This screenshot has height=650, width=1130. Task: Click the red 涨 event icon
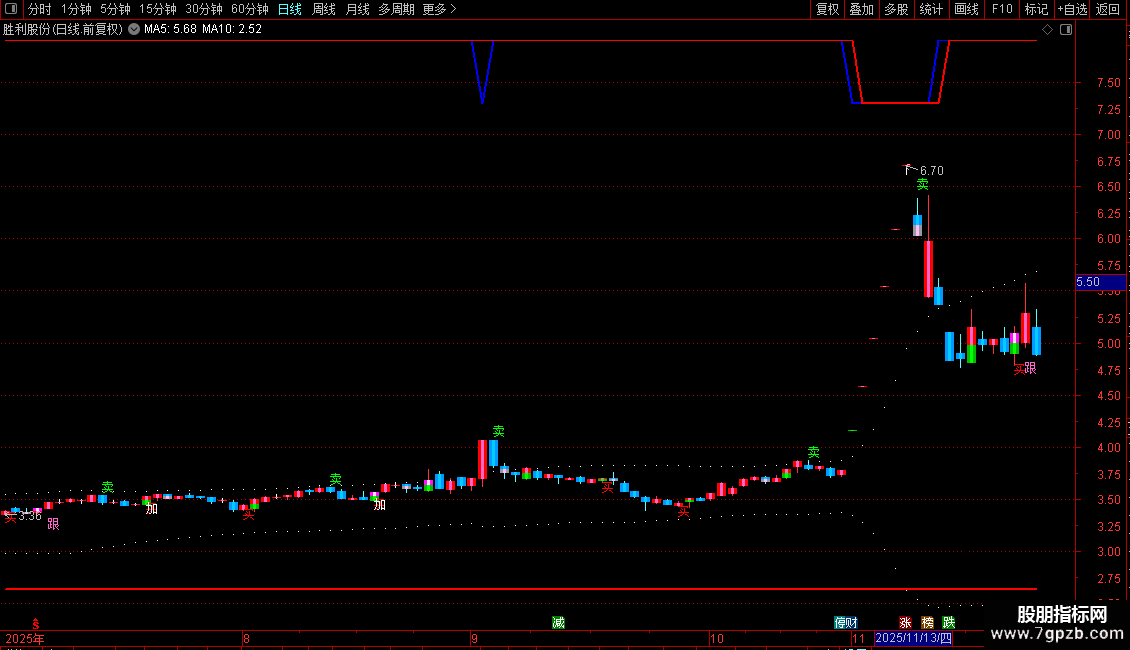coord(905,623)
